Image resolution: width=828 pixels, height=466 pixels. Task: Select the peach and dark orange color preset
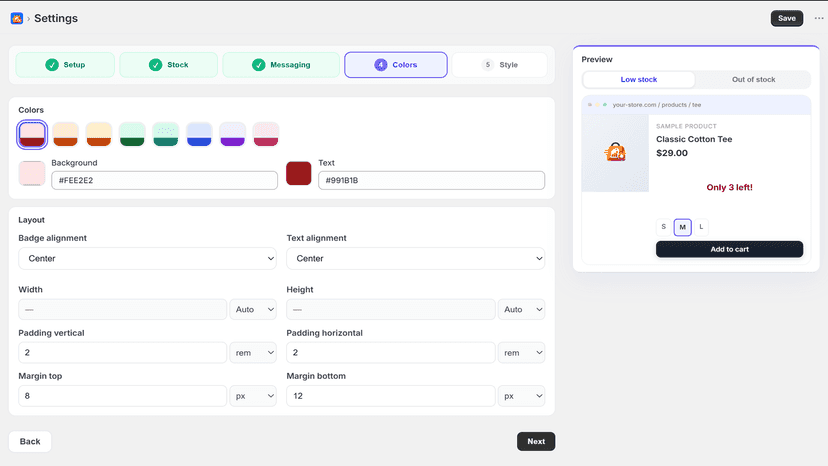click(x=65, y=134)
